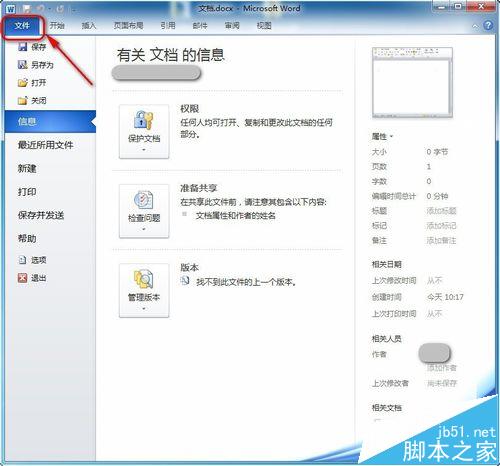
Task: Click the 版本 heading text
Action: pyautogui.click(x=189, y=267)
